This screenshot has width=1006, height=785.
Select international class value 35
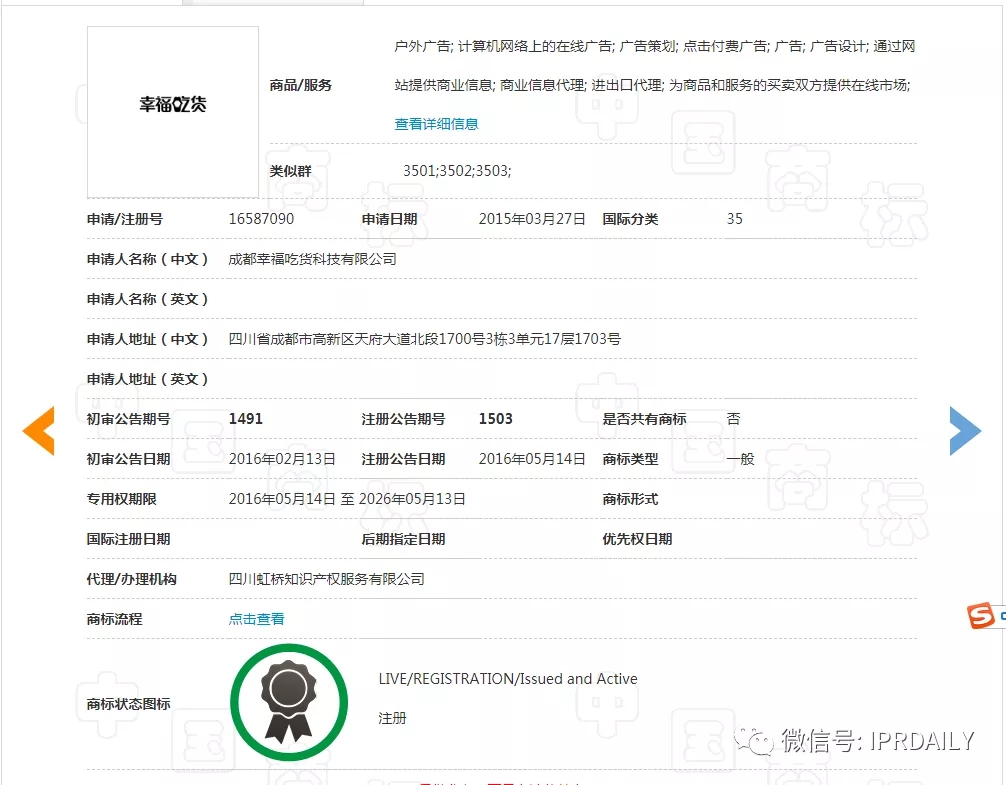point(735,219)
